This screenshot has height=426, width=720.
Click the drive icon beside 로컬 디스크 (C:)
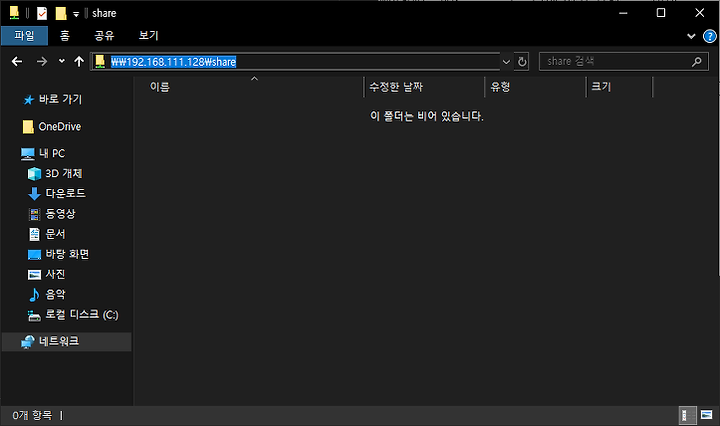pos(34,315)
